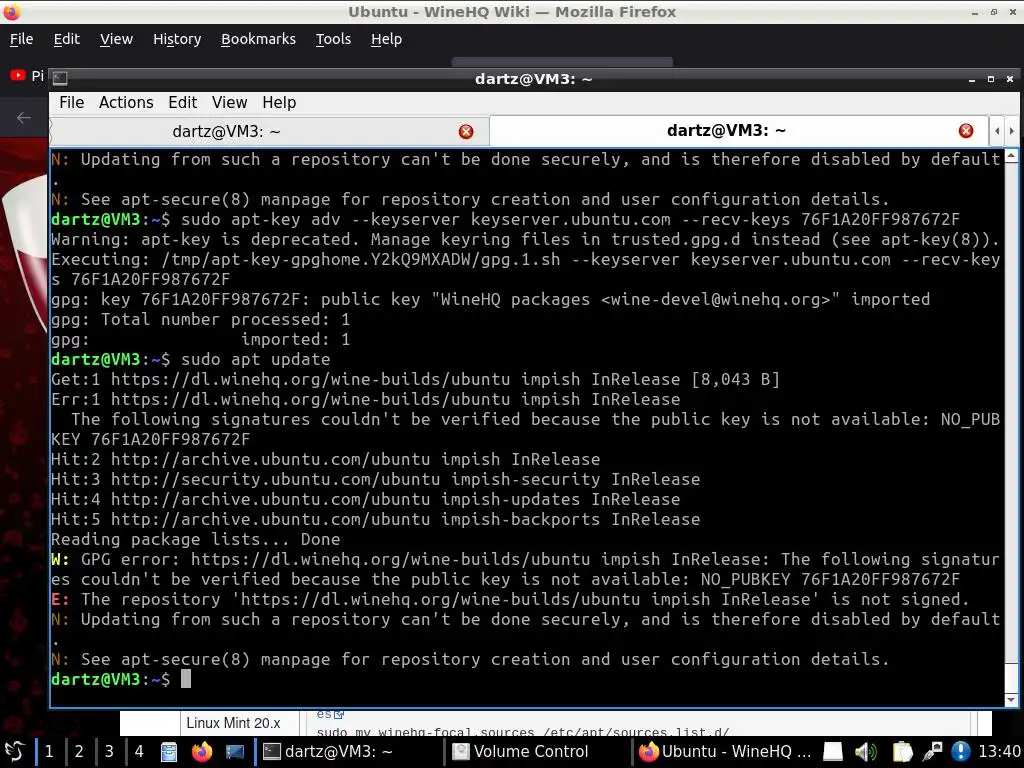Screen dimensions: 1024x768
Task: Switch to workspace 4
Action: 139,752
